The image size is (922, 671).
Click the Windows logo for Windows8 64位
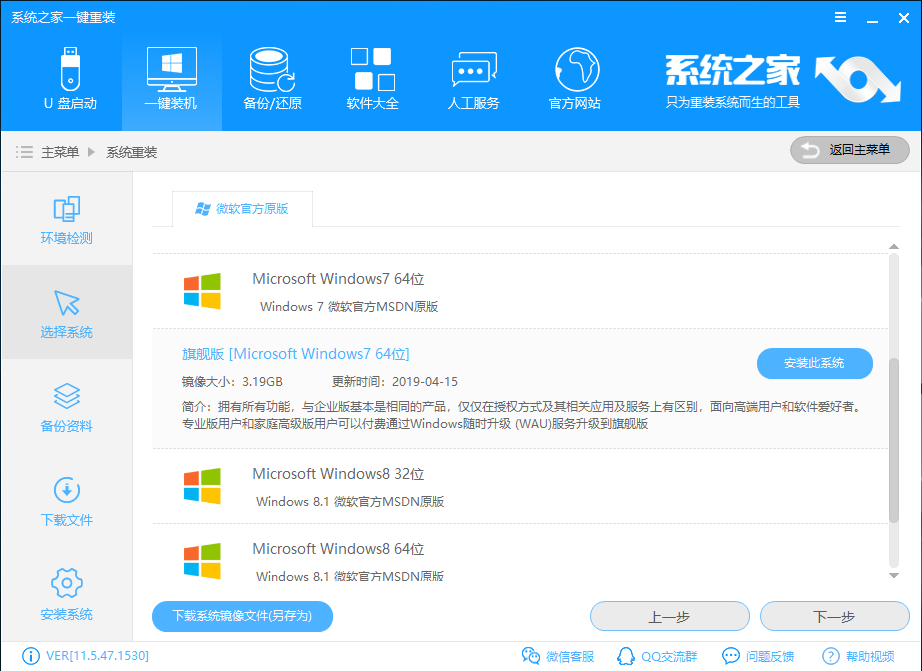pyautogui.click(x=202, y=561)
